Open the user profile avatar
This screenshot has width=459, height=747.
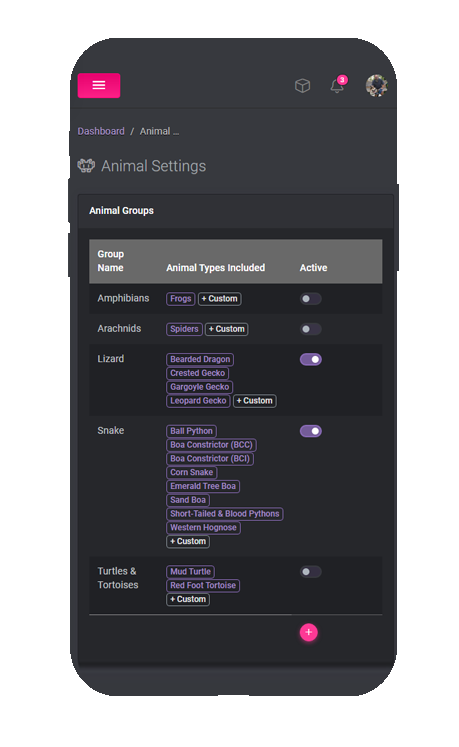pyautogui.click(x=377, y=86)
